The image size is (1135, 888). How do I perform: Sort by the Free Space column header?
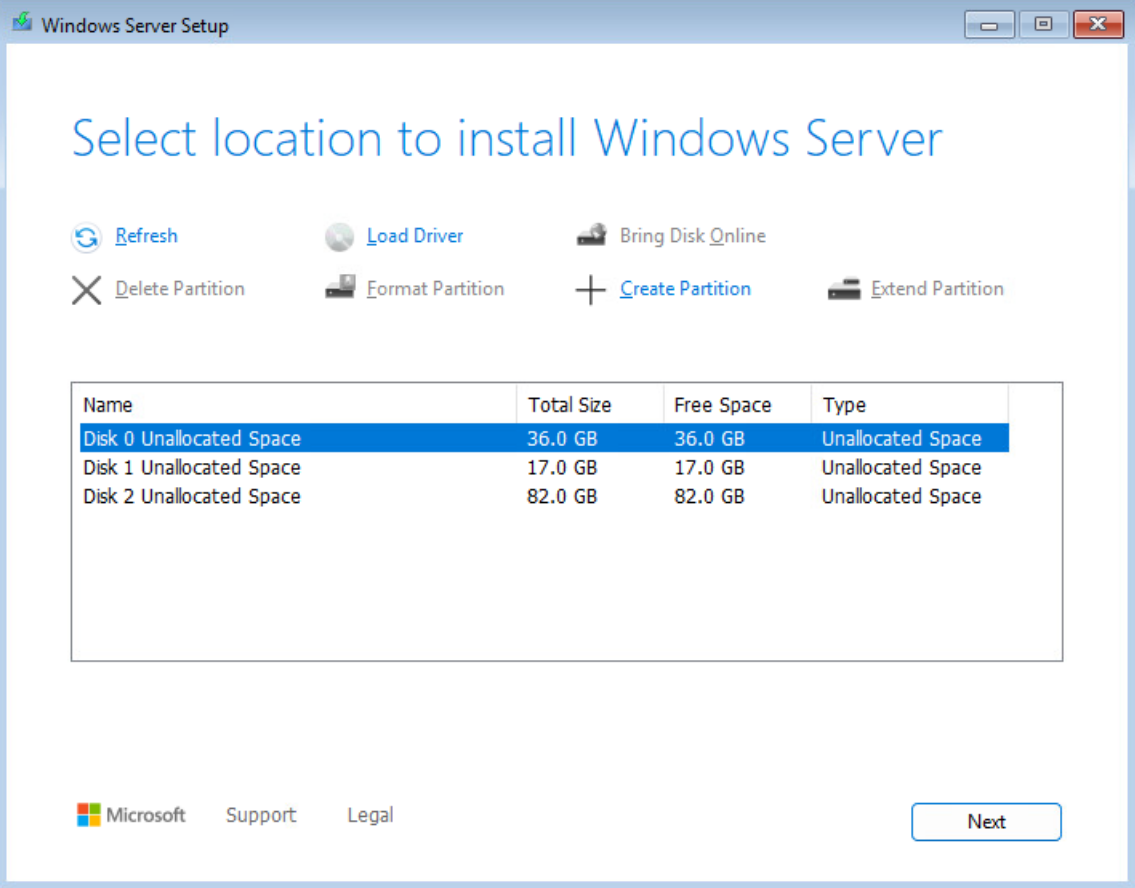click(x=737, y=405)
